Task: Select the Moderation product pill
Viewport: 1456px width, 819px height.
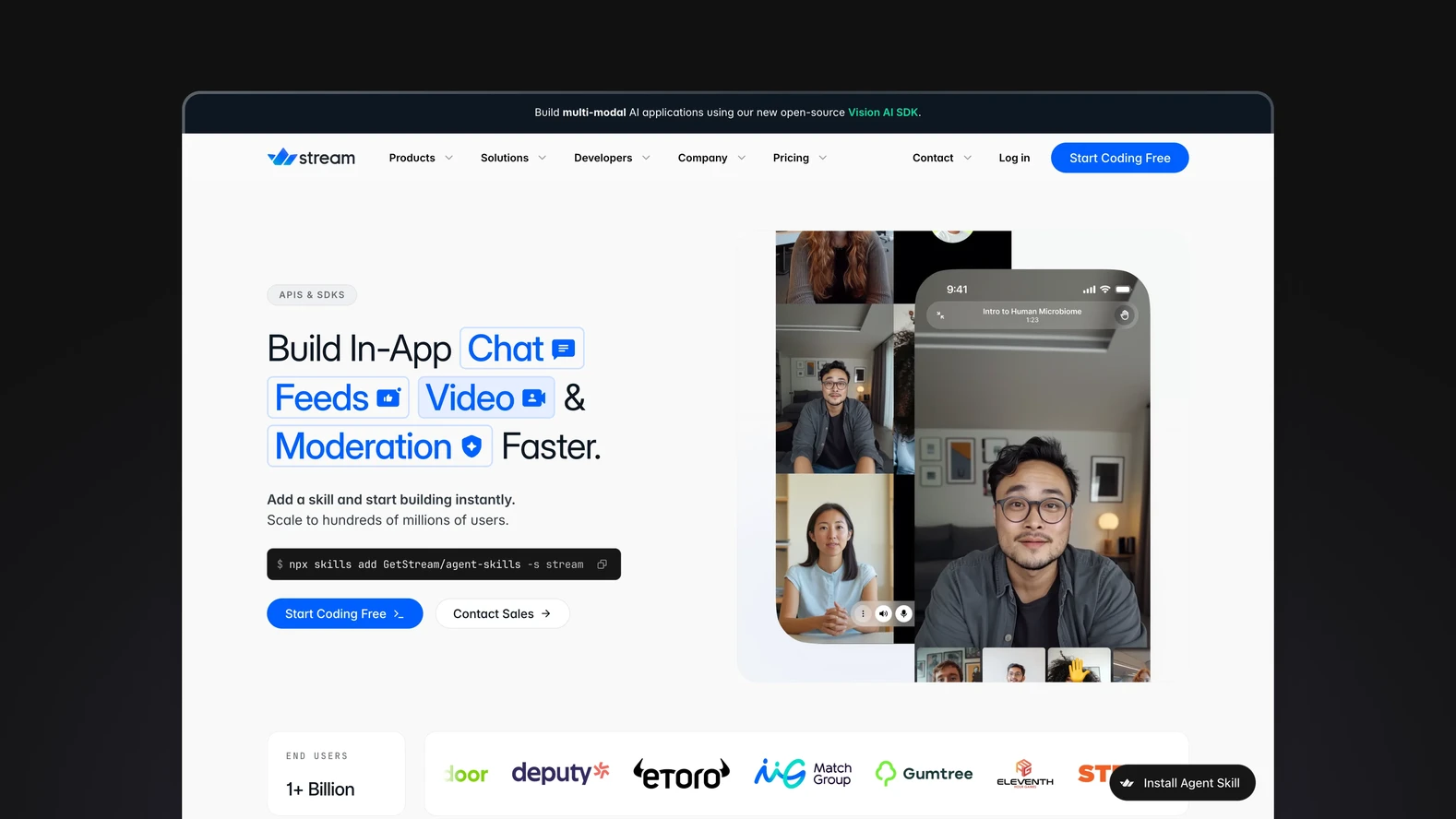Action: click(379, 446)
